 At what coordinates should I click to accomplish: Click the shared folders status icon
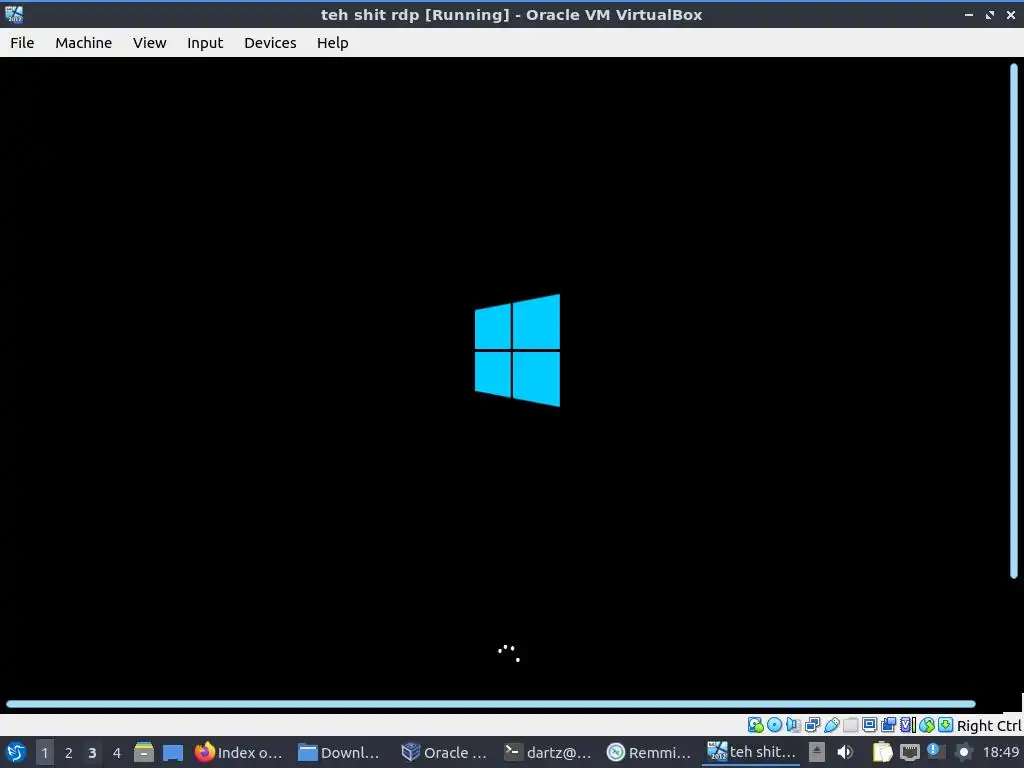[x=850, y=725]
